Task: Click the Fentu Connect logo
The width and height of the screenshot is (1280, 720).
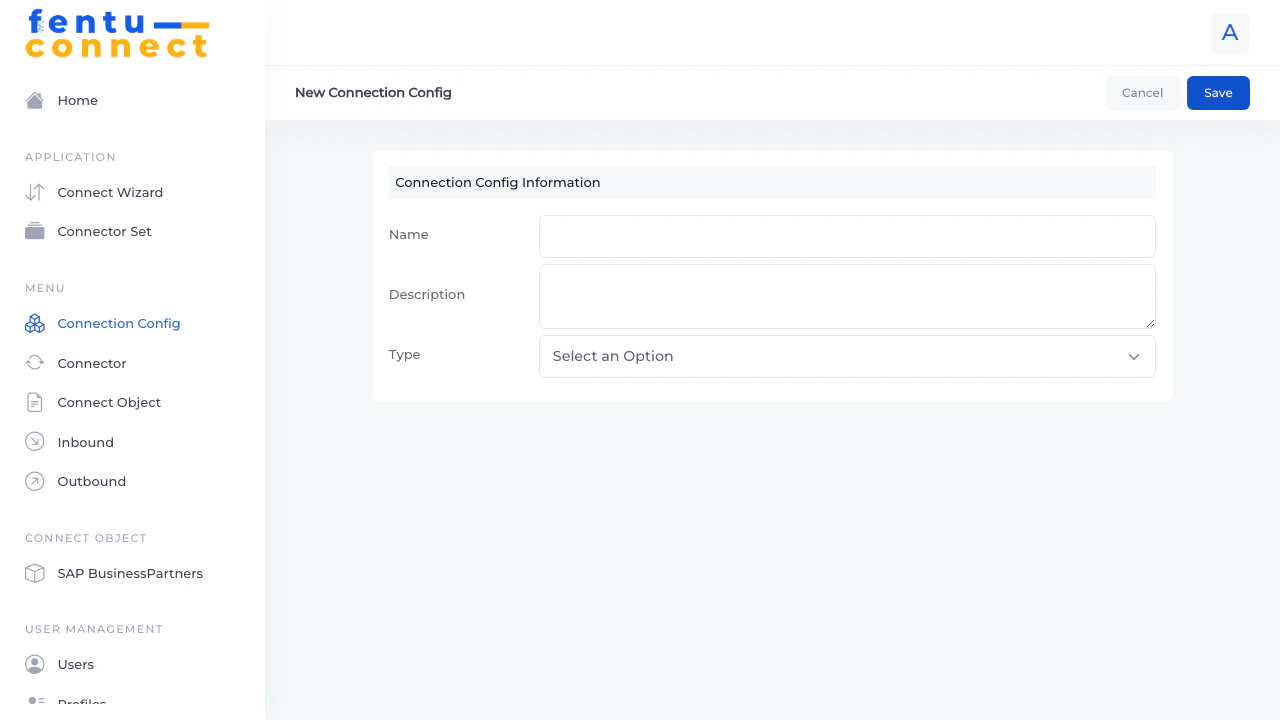Action: click(117, 33)
